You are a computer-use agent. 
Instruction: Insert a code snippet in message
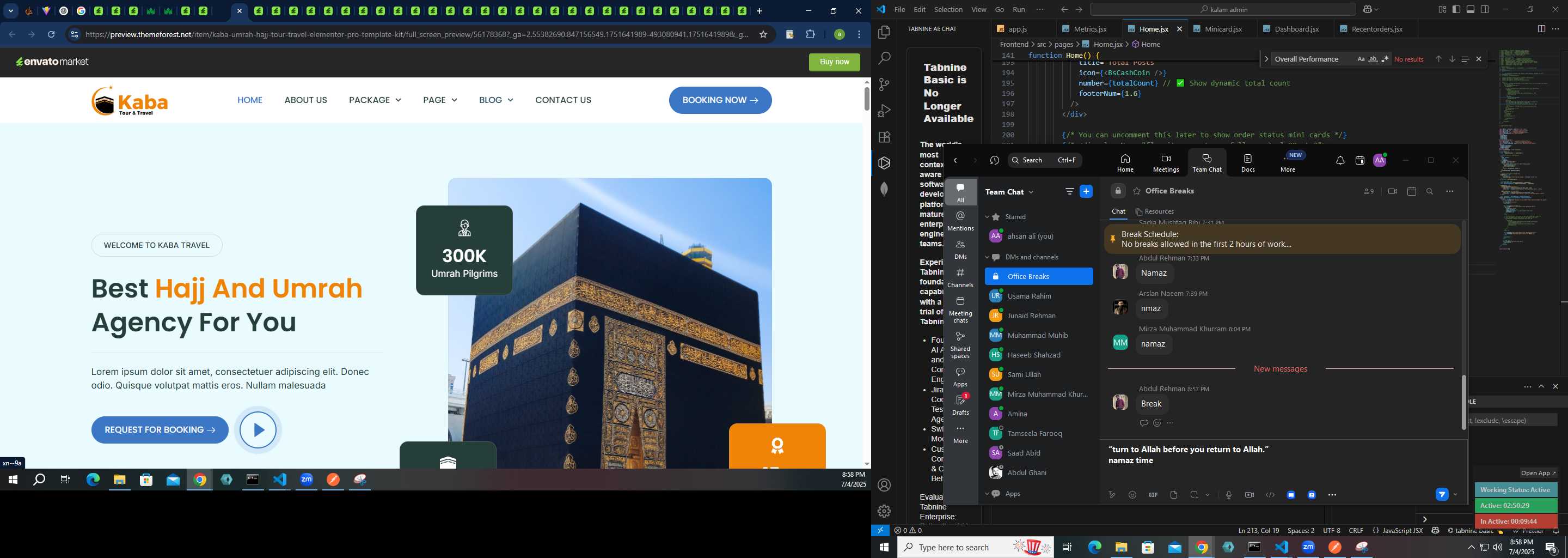coord(1270,495)
